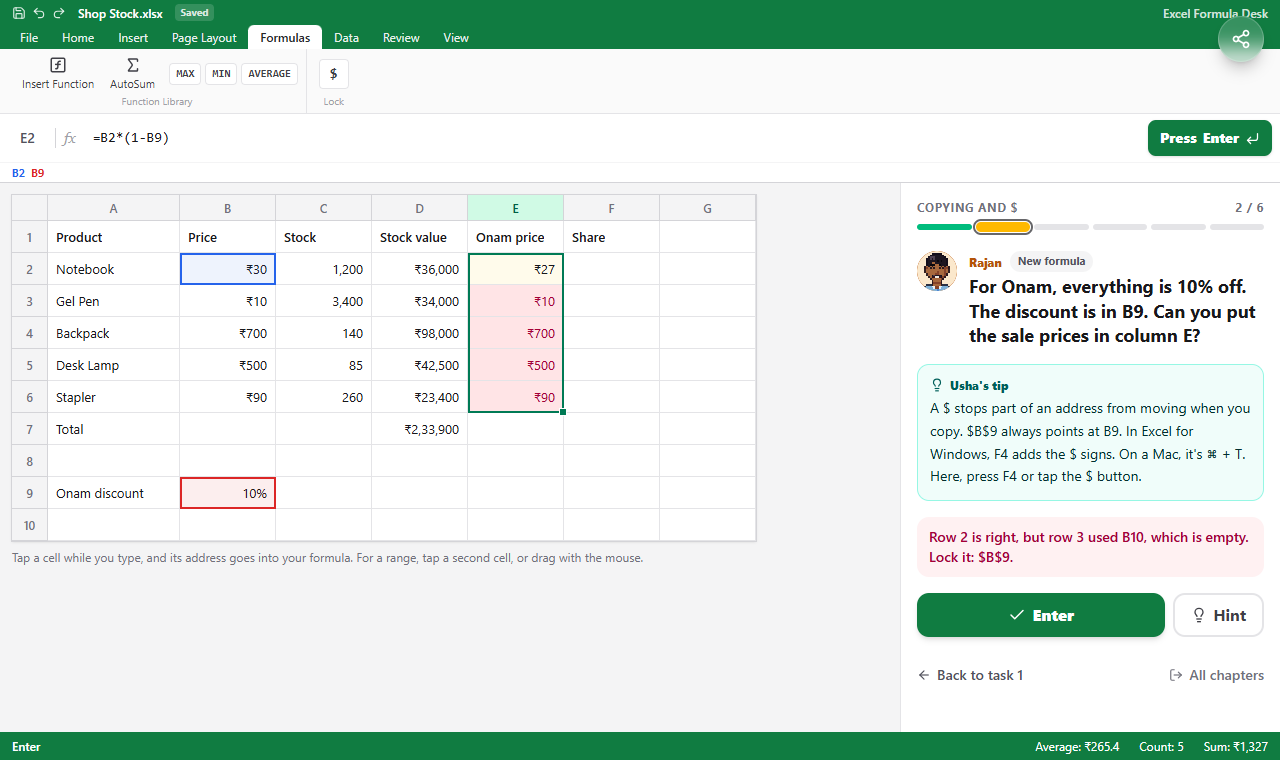Select cell E2 showing ₹27

tap(516, 269)
